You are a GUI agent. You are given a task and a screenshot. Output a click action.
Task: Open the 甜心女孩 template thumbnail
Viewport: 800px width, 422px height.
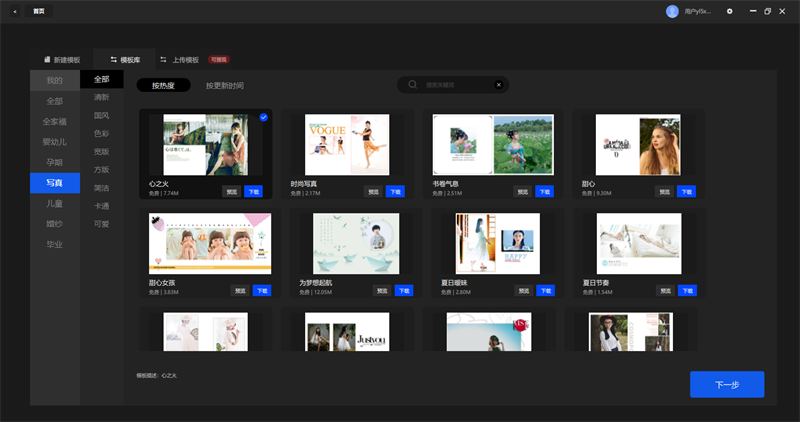[x=210, y=243]
